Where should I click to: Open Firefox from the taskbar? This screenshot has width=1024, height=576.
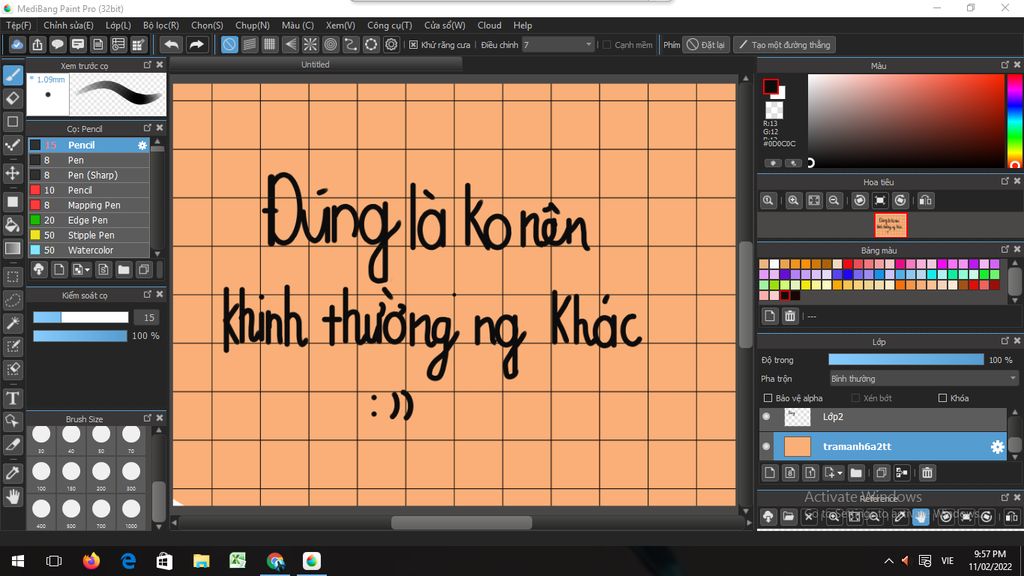click(91, 561)
